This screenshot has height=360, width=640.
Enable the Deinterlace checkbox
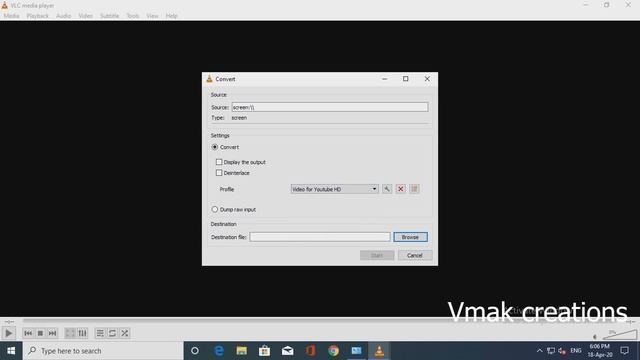(219, 173)
